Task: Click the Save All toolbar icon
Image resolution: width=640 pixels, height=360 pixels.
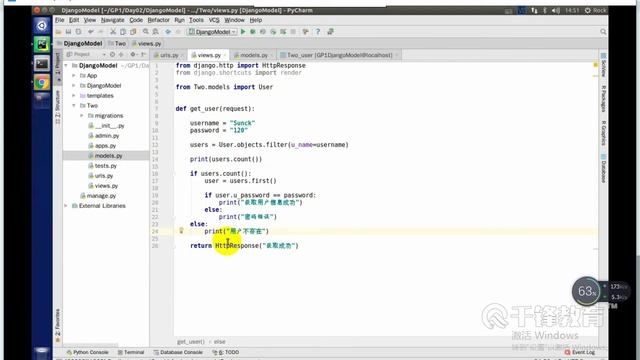Action: pos(69,32)
